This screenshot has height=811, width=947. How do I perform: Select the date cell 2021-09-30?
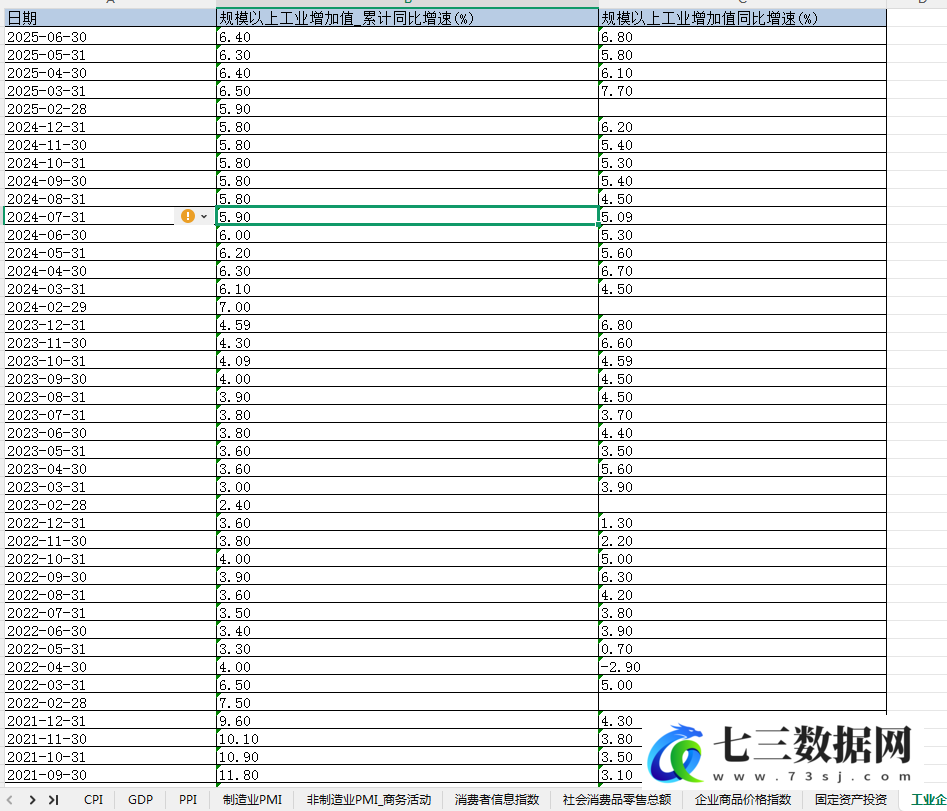click(111, 775)
